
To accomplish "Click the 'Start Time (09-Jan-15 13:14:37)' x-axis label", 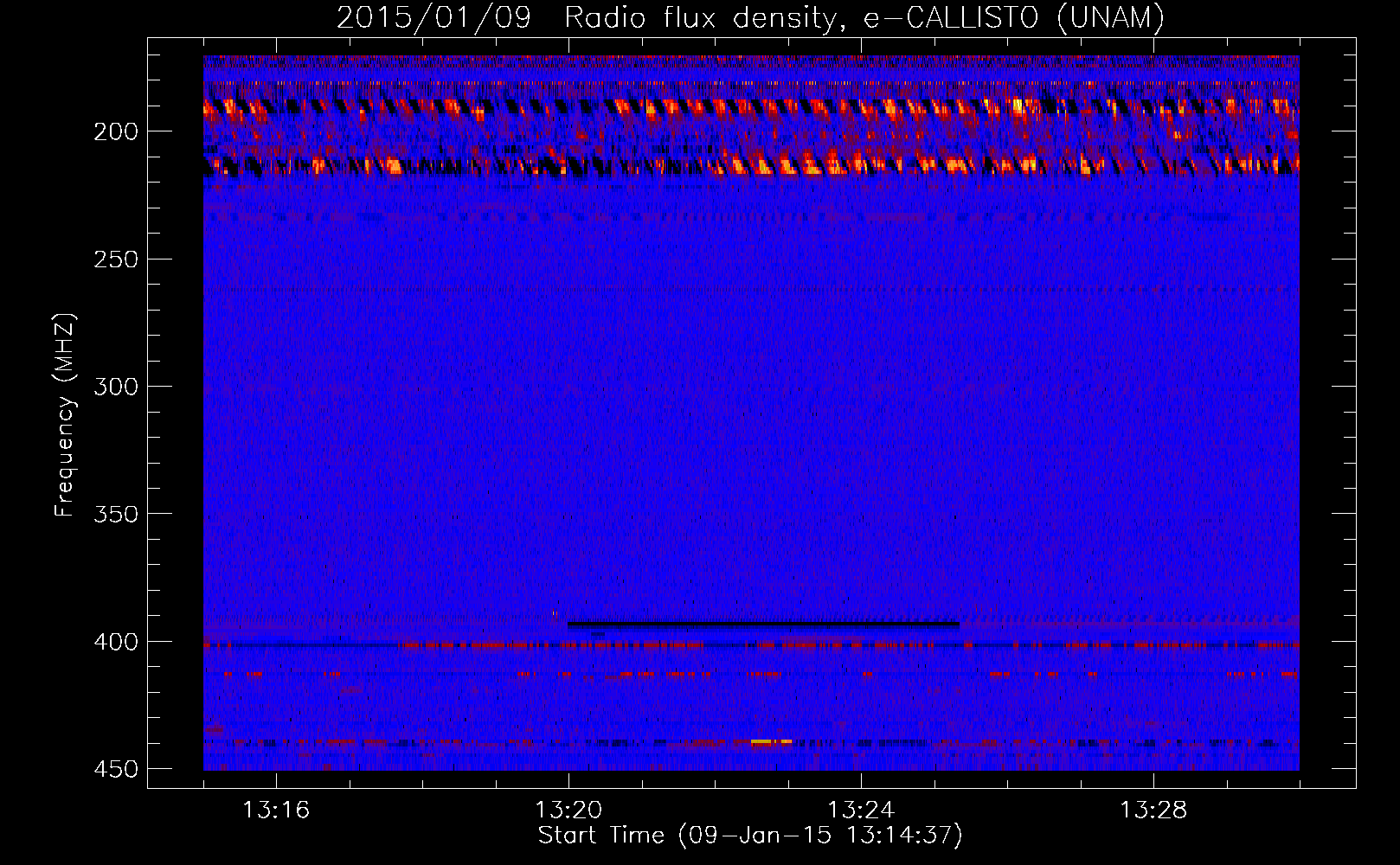I will click(x=750, y=836).
